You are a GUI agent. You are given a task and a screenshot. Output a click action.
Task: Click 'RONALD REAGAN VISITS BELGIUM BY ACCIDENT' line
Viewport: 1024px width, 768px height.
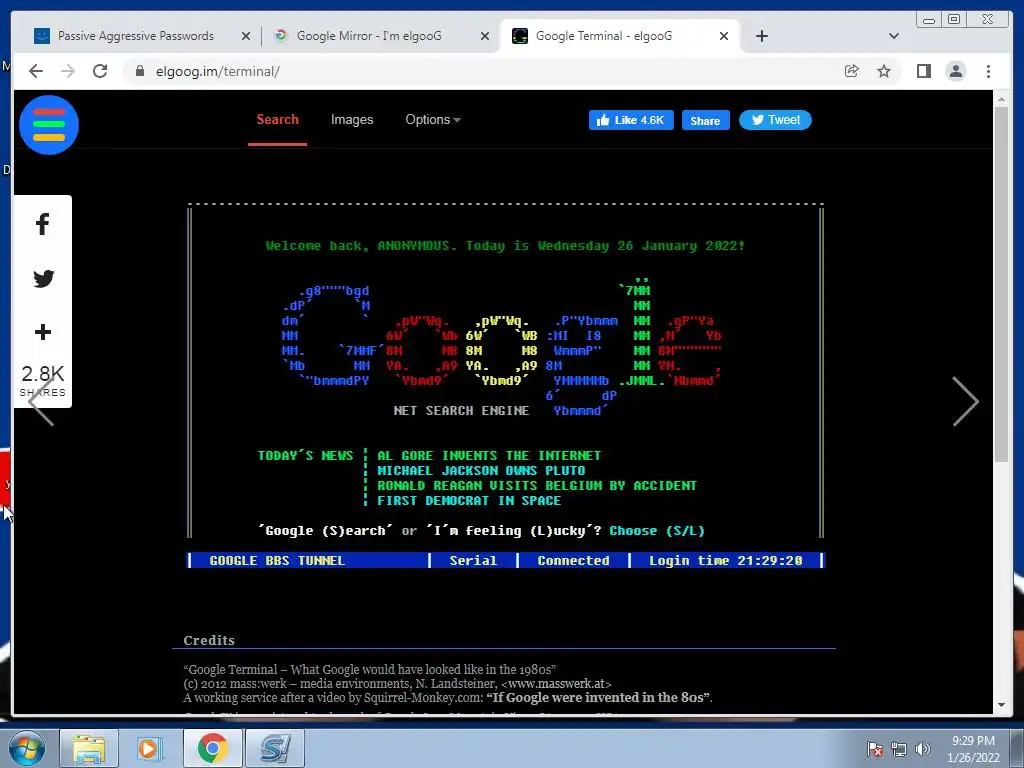537,486
